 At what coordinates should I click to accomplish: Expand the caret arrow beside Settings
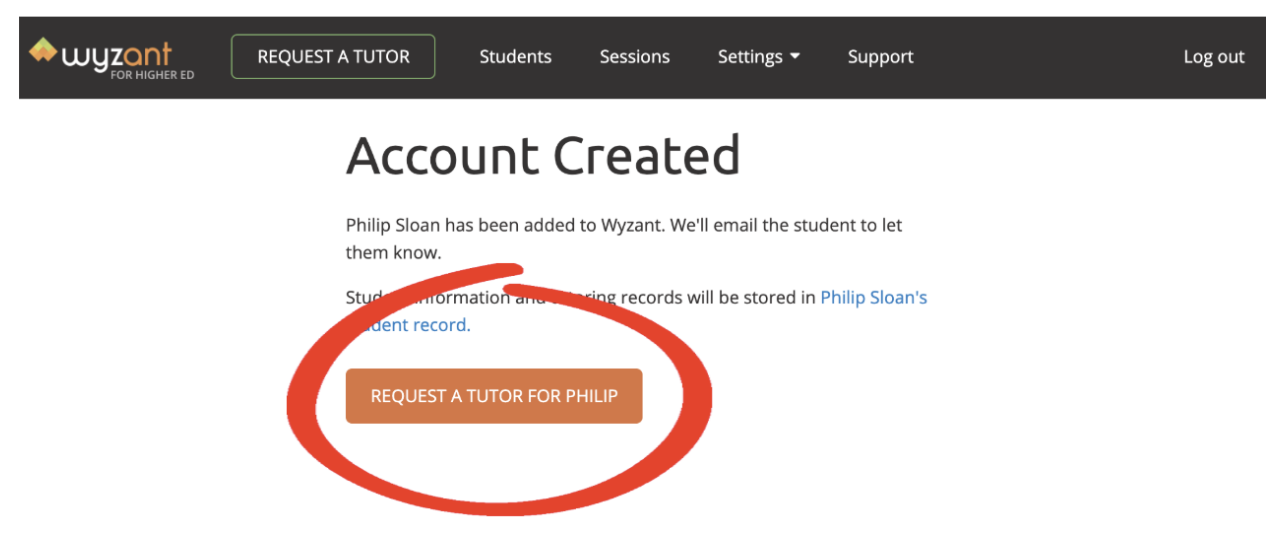point(795,57)
